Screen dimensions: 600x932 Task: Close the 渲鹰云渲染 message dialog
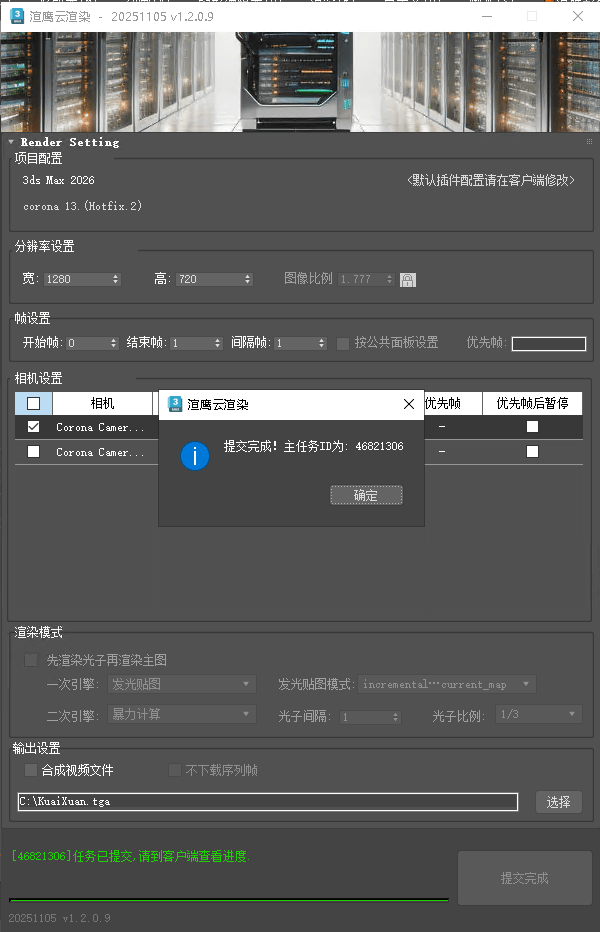[x=409, y=404]
